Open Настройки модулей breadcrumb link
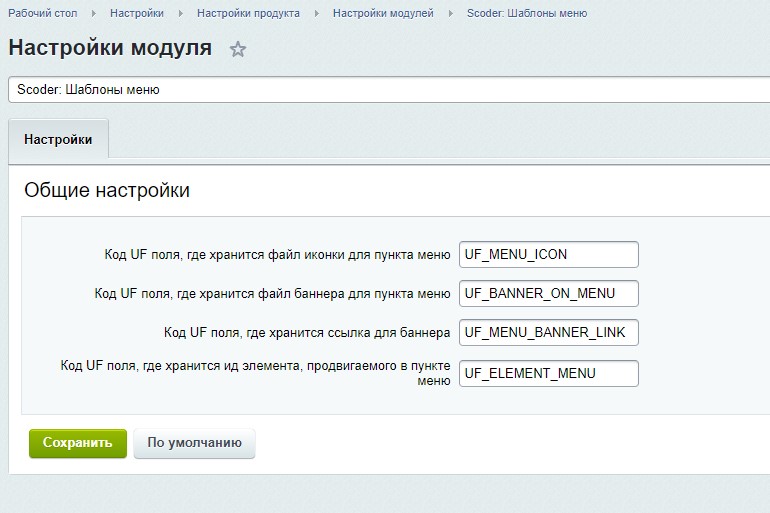 (383, 14)
